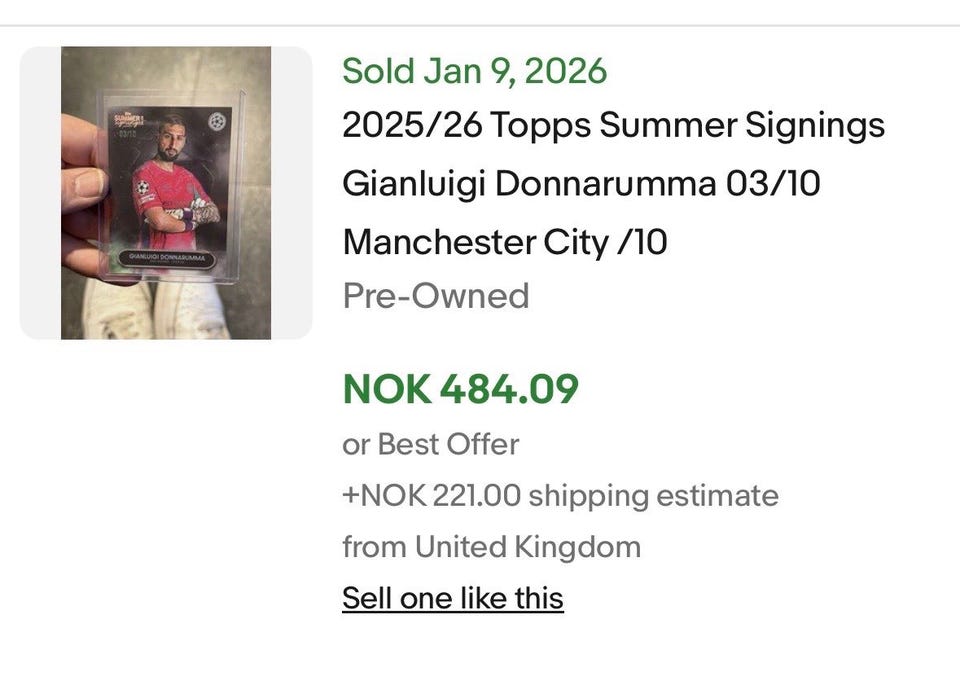Click the "Sold Jan 9, 2026" label
Screen dimensions: 960x685
point(474,71)
